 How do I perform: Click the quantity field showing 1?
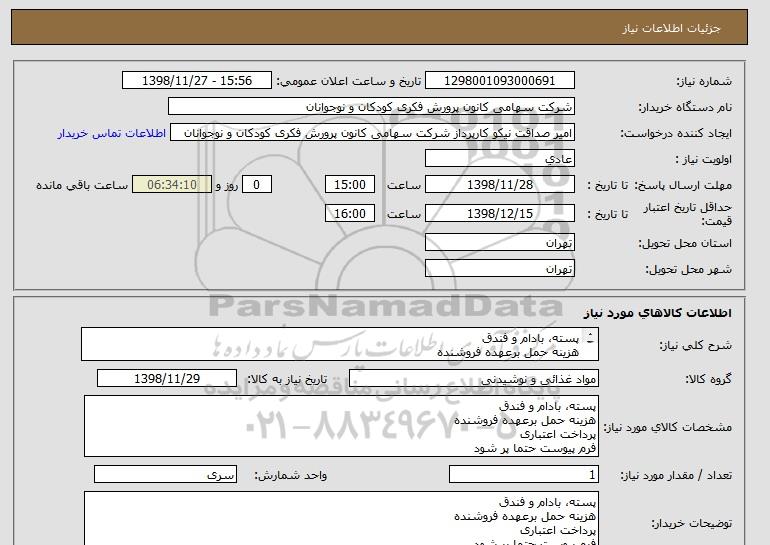[x=524, y=475]
